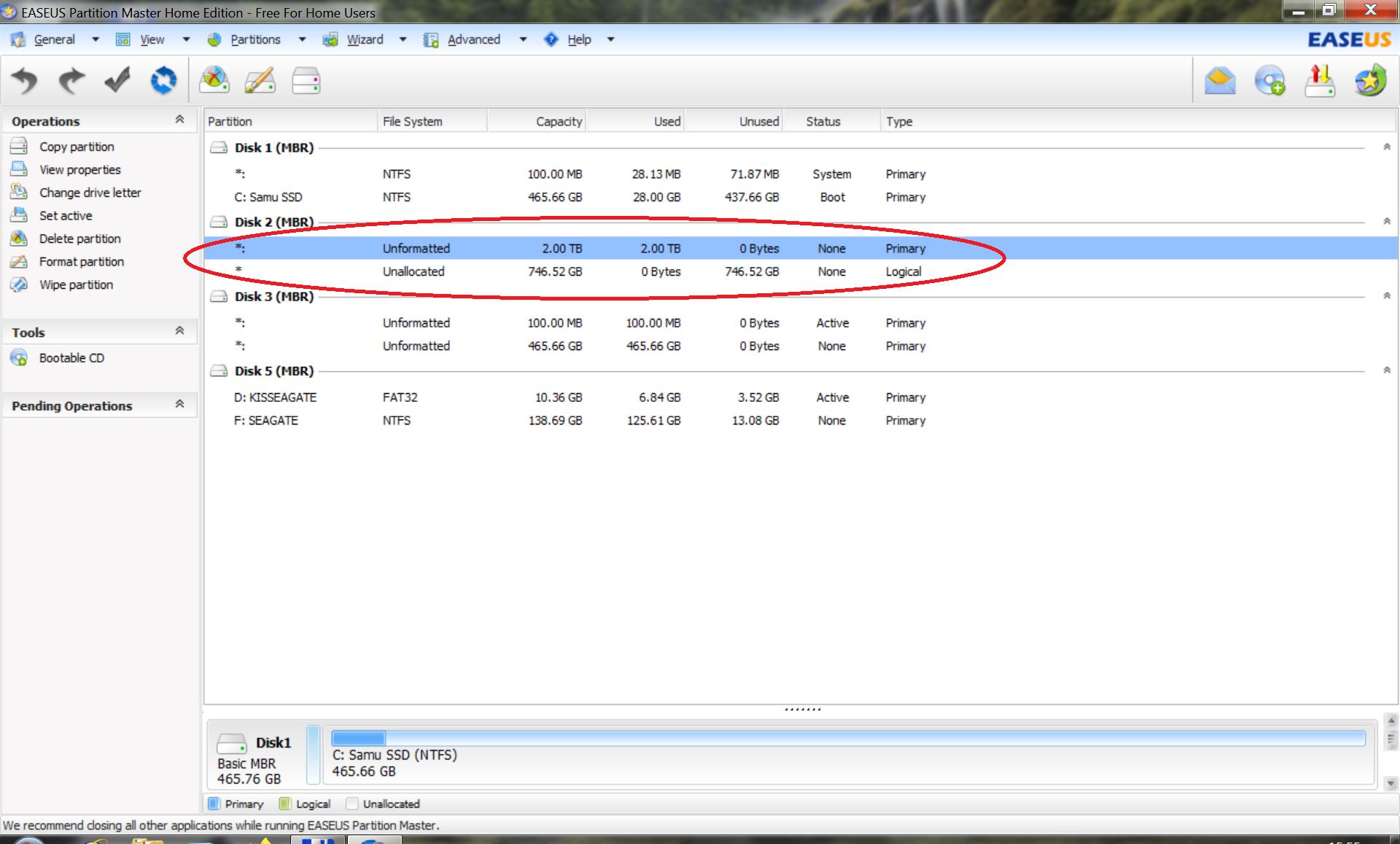Click disk map scrollbar down arrow
The height and width of the screenshot is (844, 1400).
1391,783
